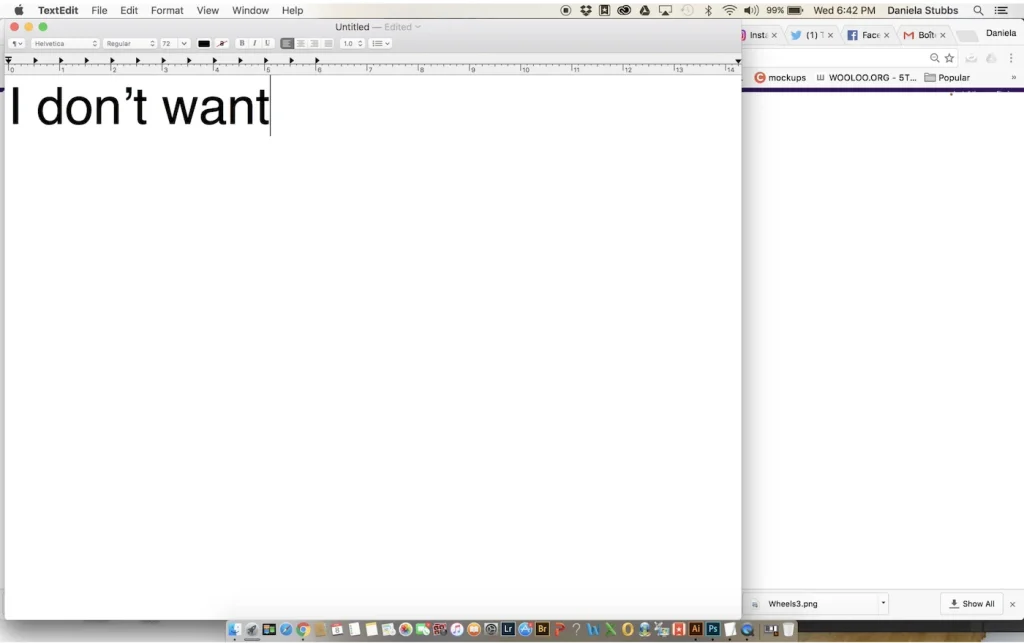Open the list bullets and numbering dropdown

[380, 44]
